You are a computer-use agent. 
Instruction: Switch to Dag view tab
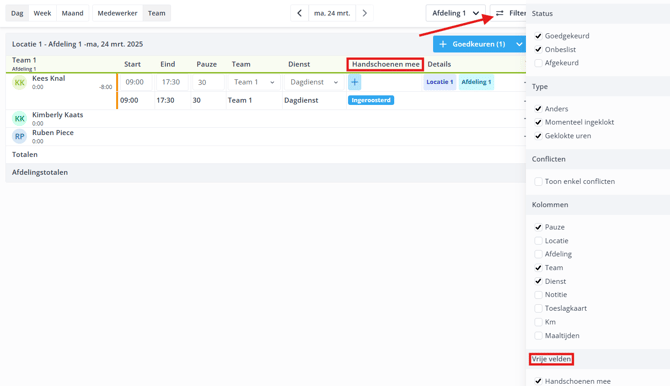pos(17,13)
